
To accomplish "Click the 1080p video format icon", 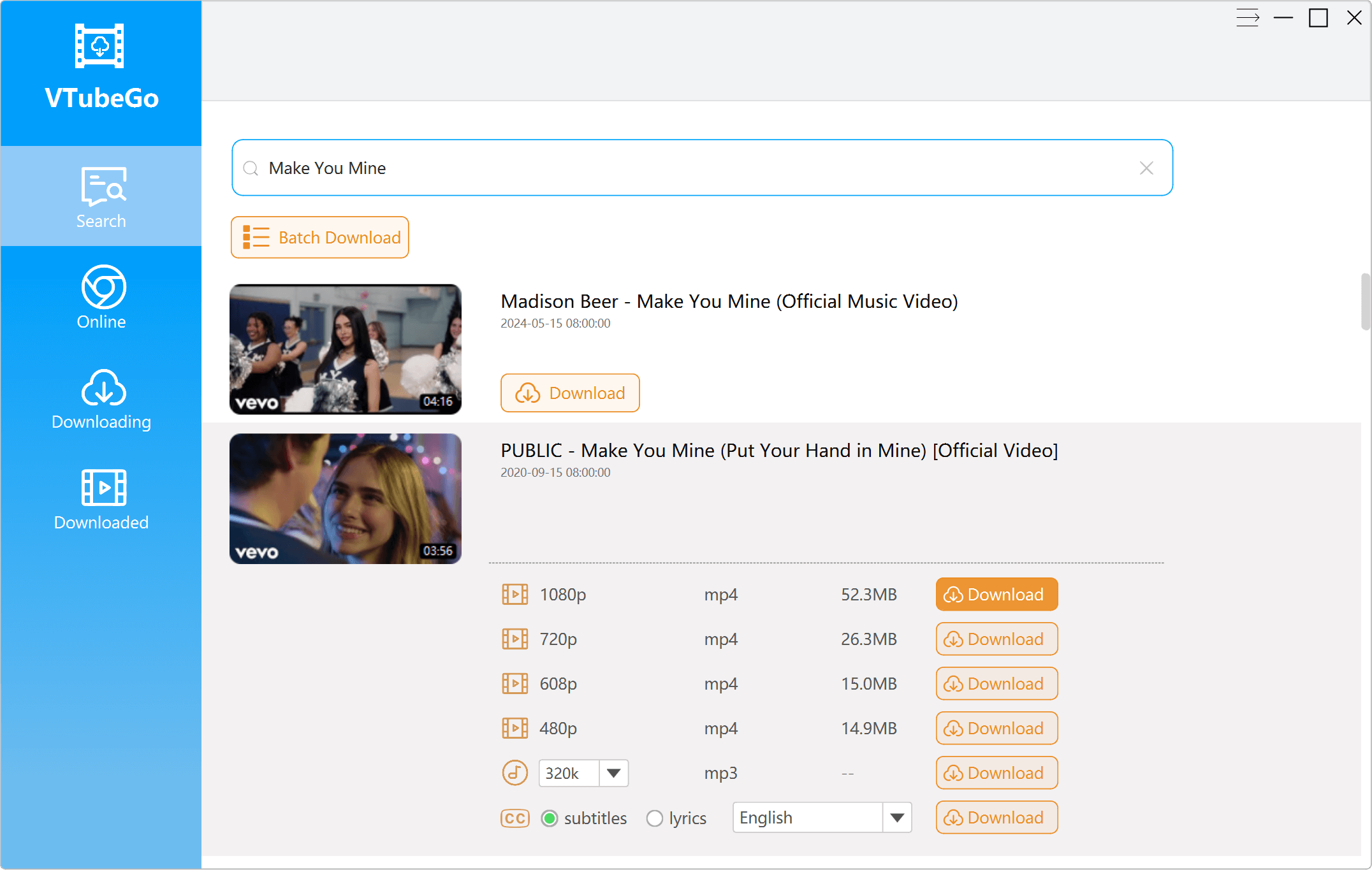I will pos(514,595).
